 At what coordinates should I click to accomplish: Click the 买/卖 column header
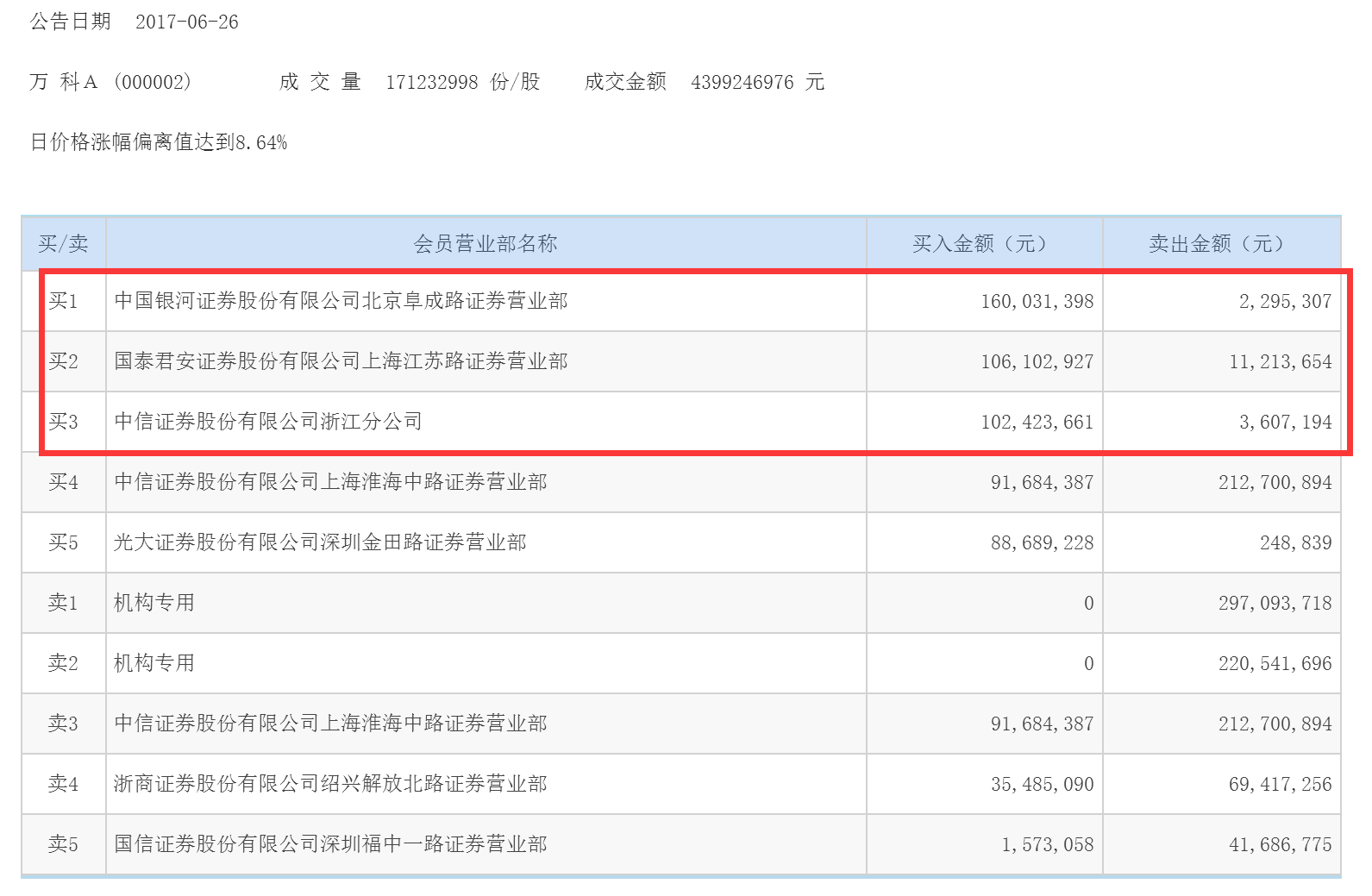pyautogui.click(x=63, y=244)
